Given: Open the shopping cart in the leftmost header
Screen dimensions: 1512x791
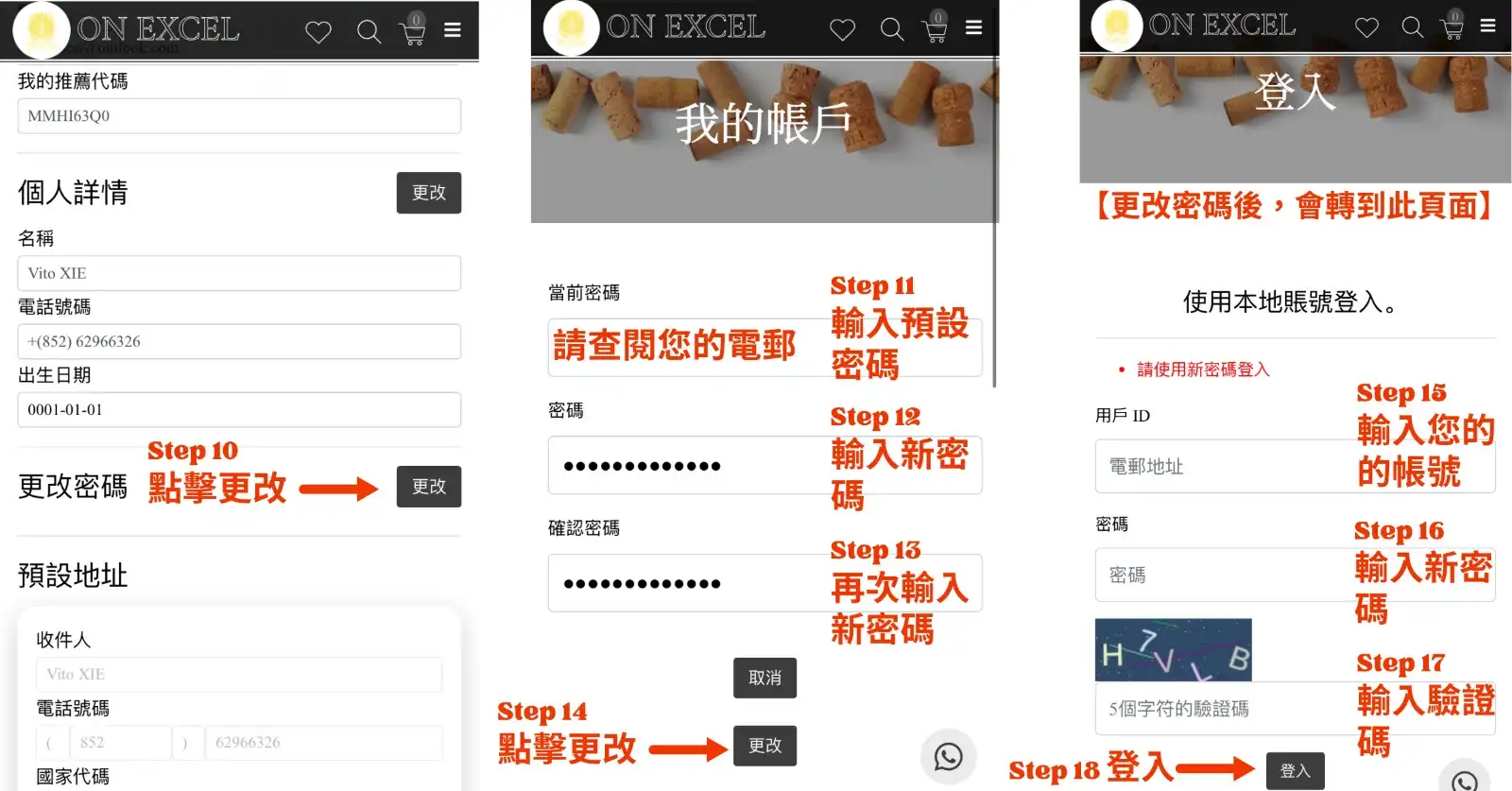Looking at the screenshot, I should point(413,31).
